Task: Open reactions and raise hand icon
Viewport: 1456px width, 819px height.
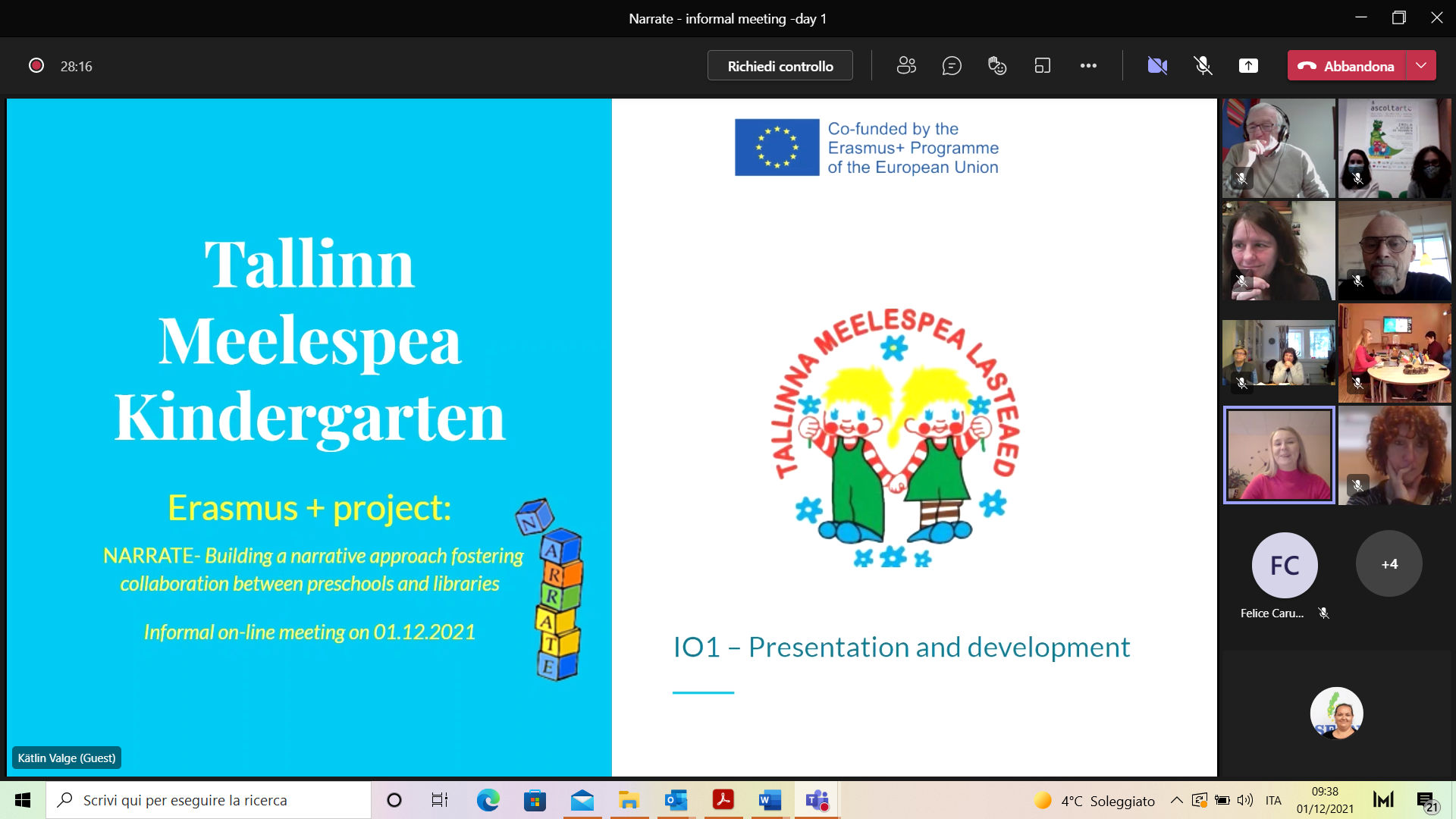Action: tap(997, 66)
